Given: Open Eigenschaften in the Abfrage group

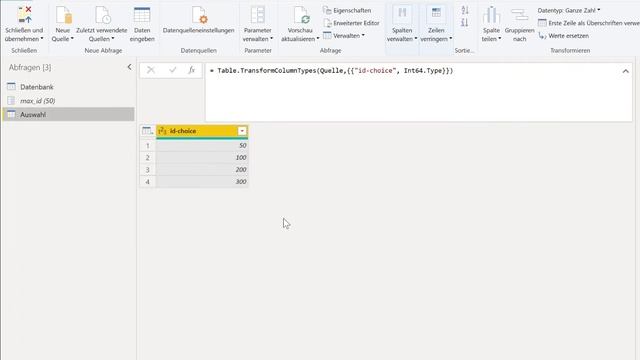Looking at the screenshot, I should [x=347, y=10].
